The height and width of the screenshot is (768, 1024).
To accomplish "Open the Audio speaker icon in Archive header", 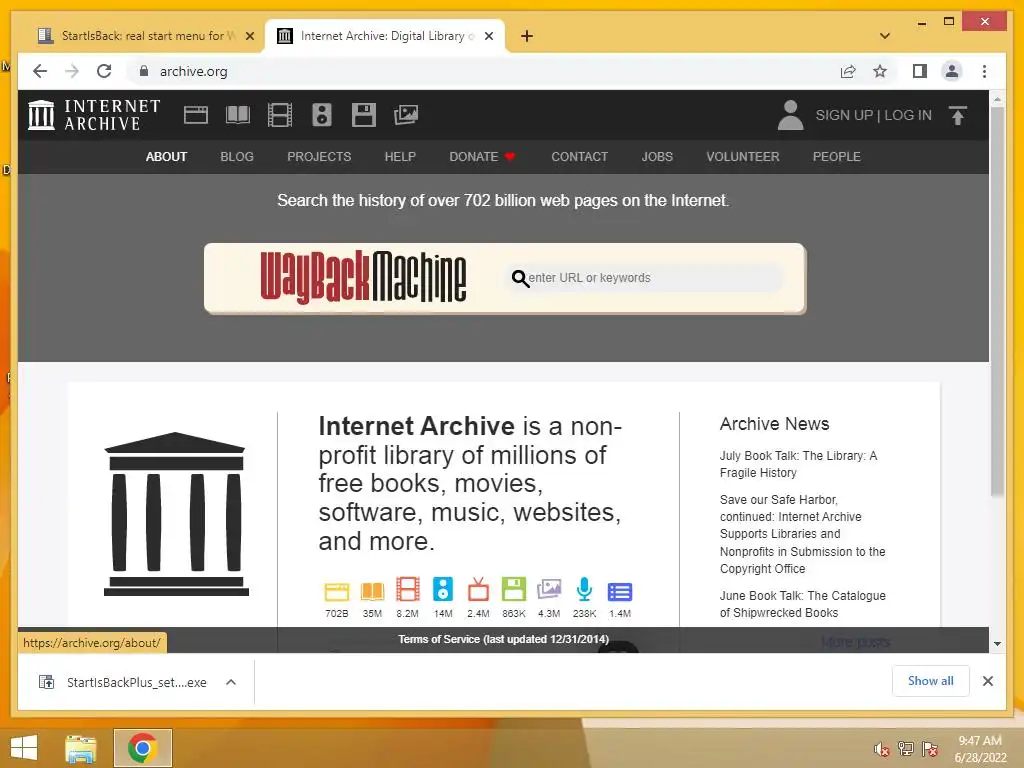I will (322, 115).
